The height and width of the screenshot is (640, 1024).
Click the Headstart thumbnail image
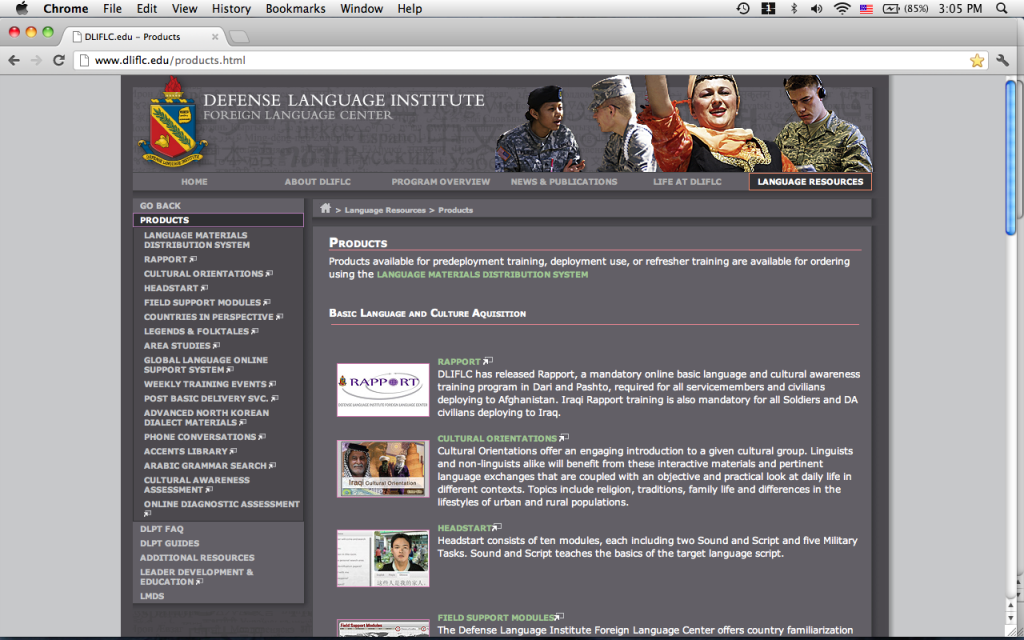click(383, 558)
